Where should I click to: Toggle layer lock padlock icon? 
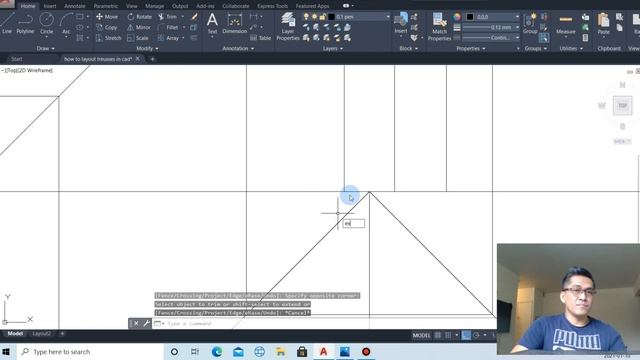point(322,17)
